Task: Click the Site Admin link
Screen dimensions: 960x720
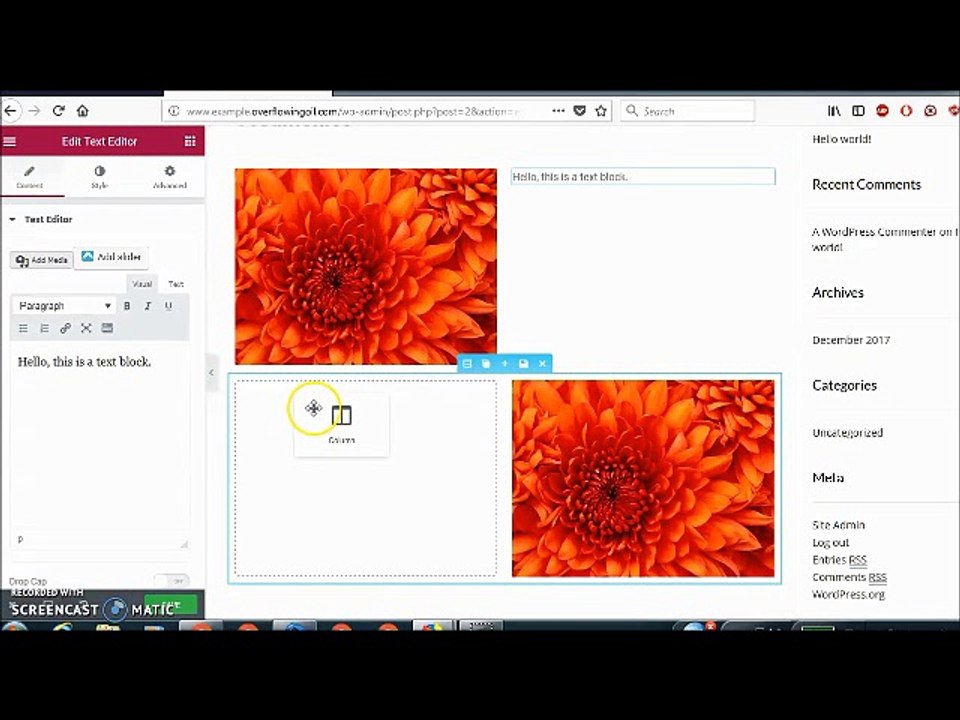Action: point(838,525)
